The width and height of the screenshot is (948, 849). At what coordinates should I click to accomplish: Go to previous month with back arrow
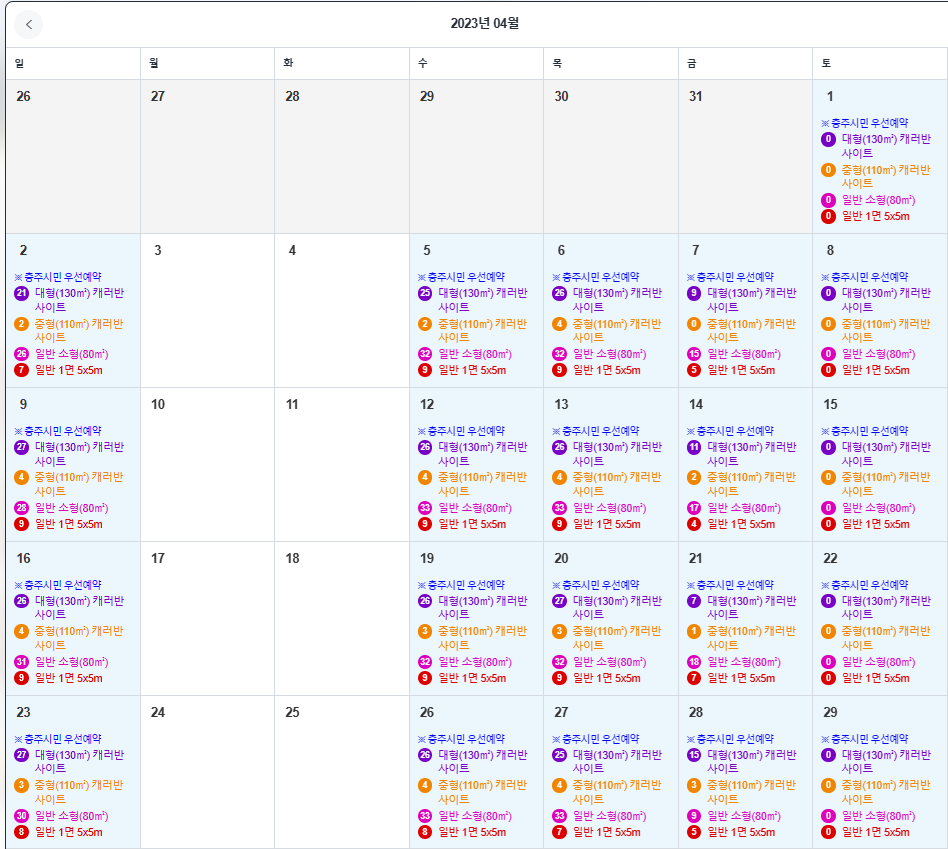coord(28,25)
